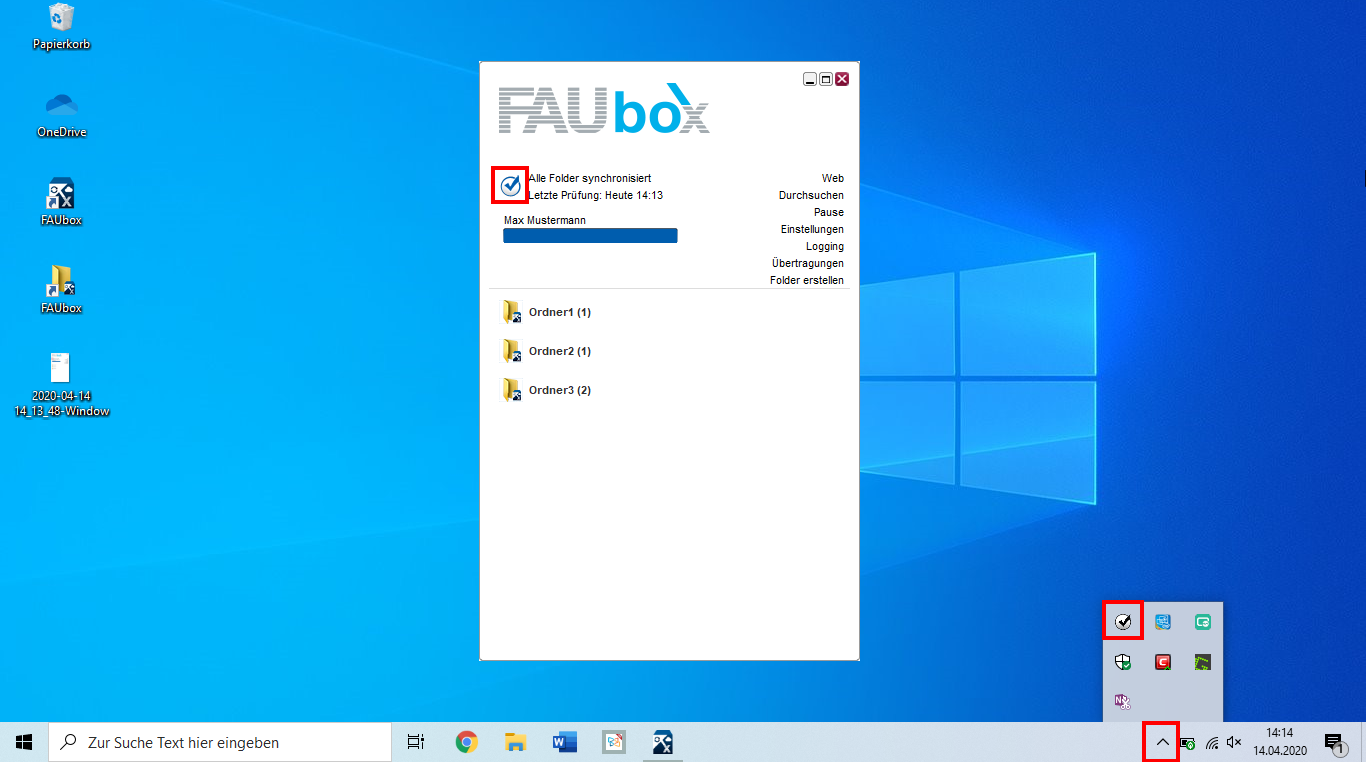Click the blue display tray icon

click(x=1163, y=622)
